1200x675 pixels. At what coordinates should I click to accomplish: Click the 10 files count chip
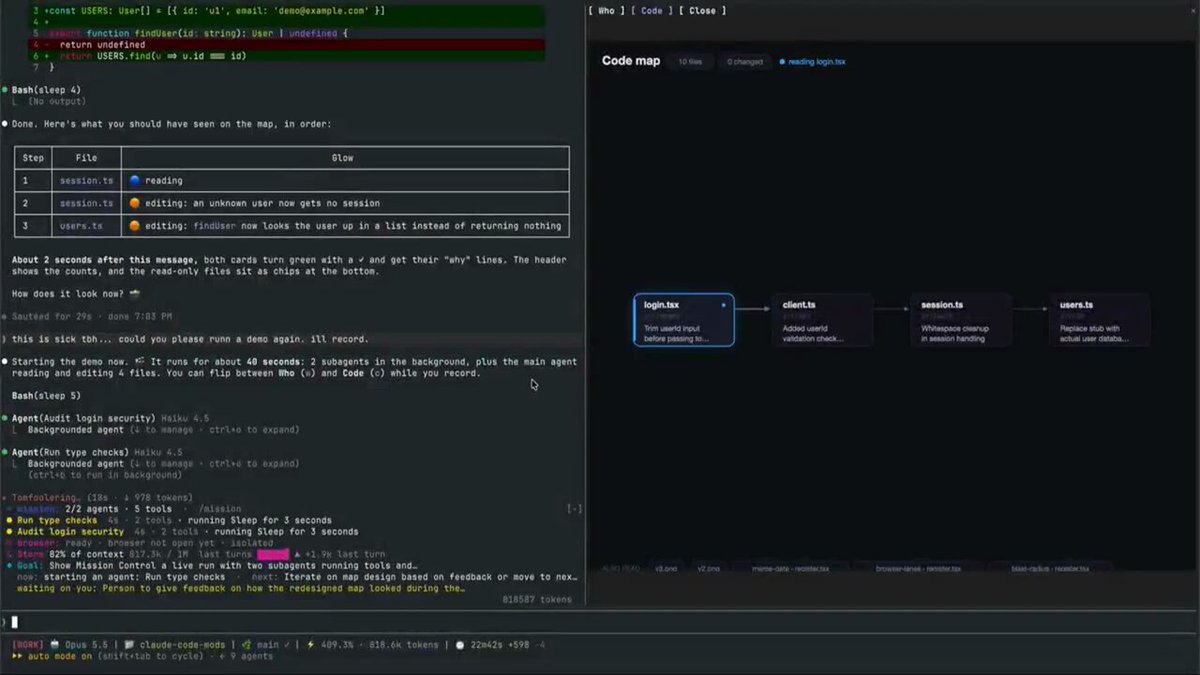point(690,62)
